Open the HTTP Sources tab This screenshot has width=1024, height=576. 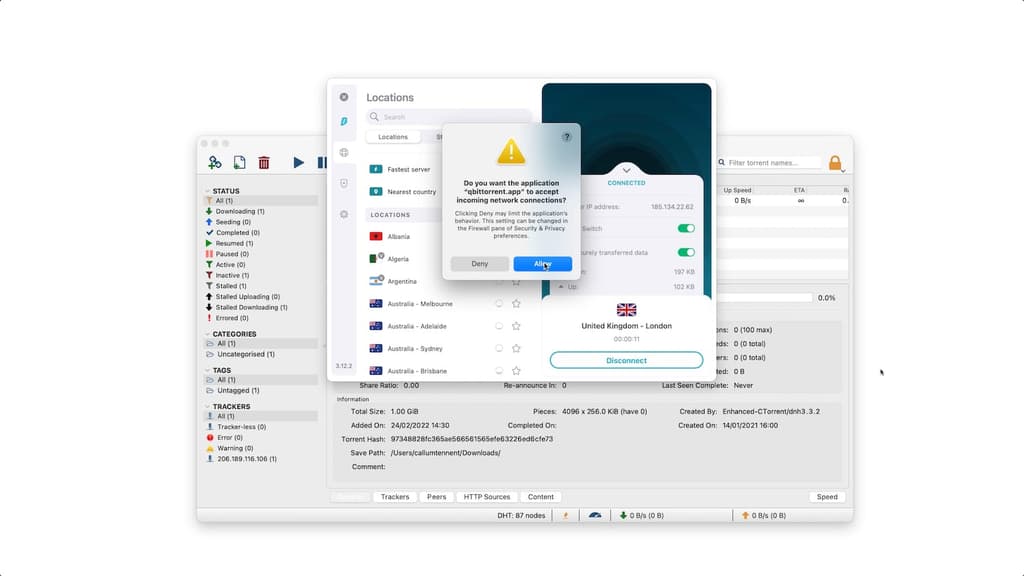[487, 497]
